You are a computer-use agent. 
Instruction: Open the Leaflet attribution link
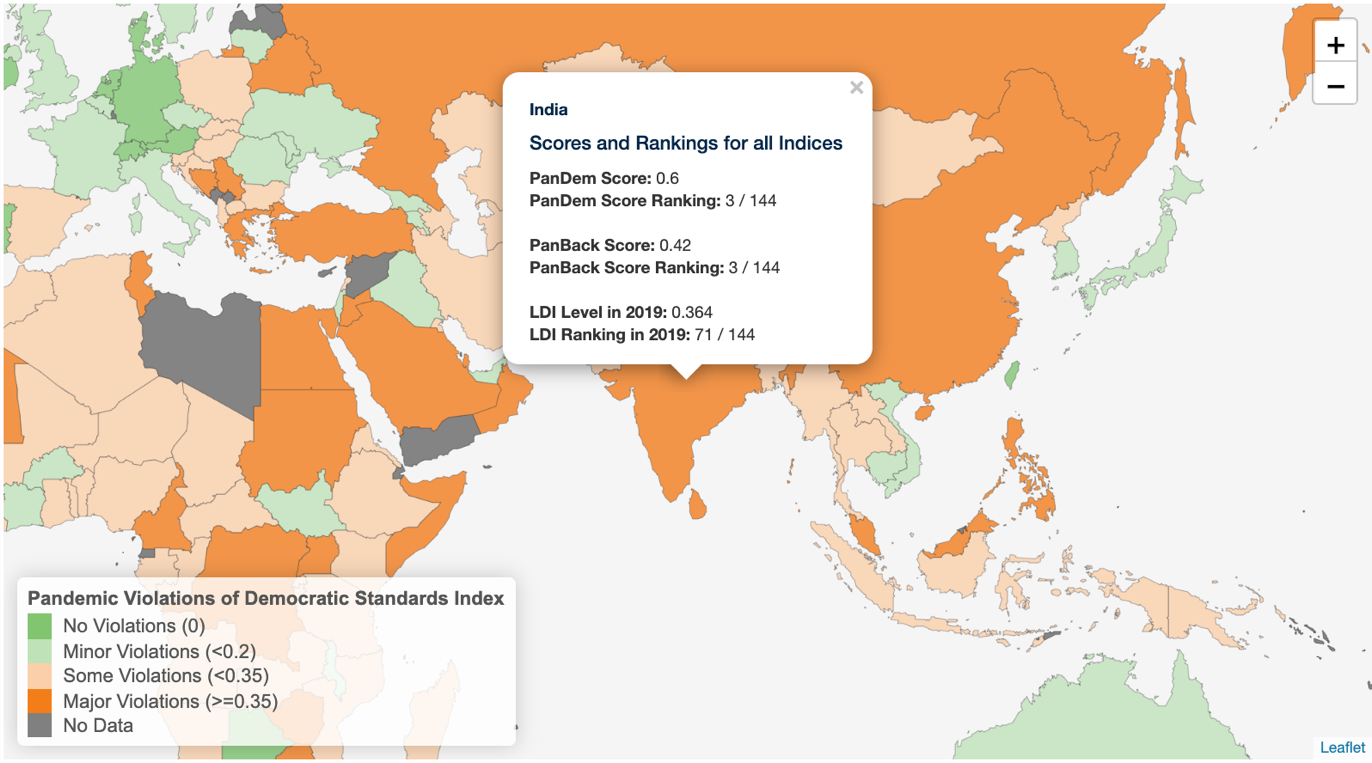1342,747
